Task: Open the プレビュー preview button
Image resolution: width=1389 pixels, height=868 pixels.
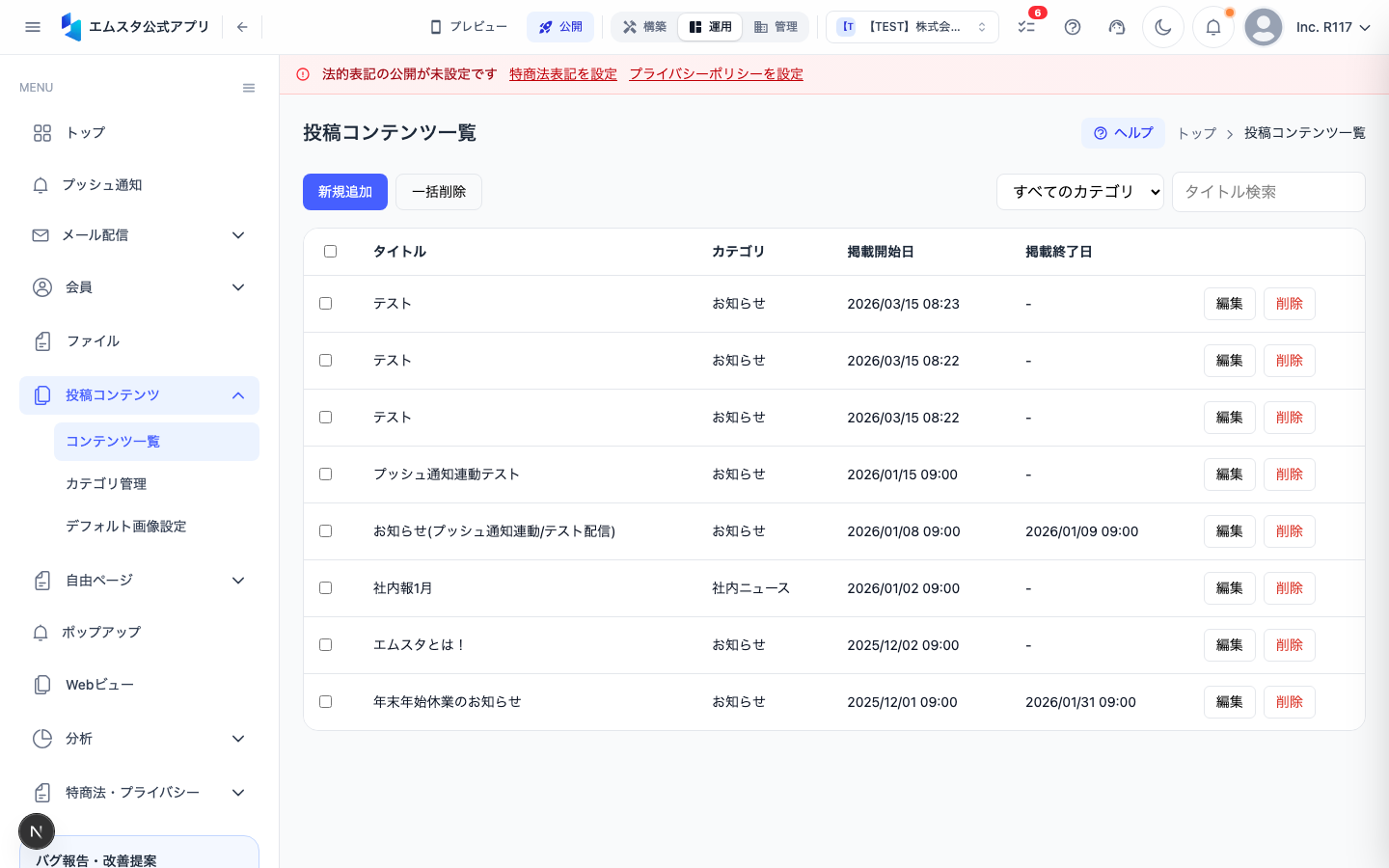Action: (x=469, y=27)
